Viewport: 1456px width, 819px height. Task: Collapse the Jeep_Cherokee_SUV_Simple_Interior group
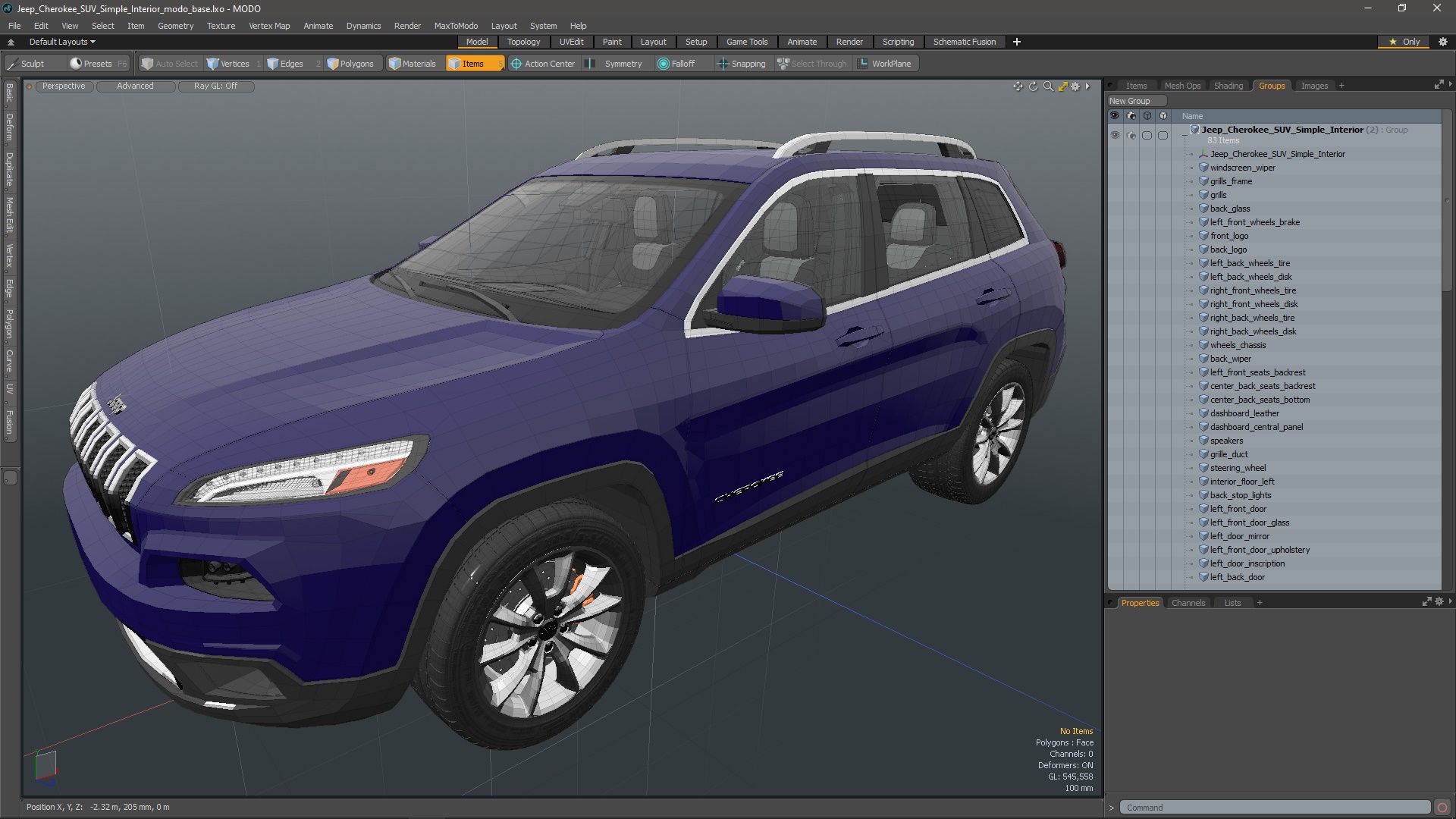point(1185,135)
